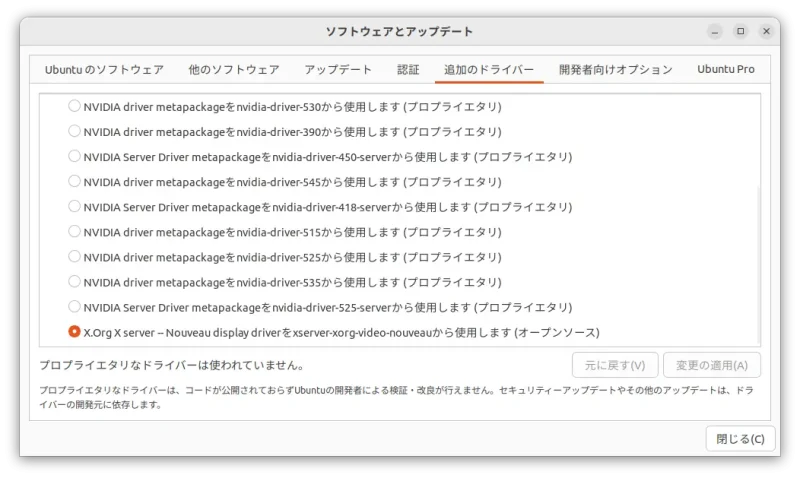Click the 変更の適用(A) button
This screenshot has width=800, height=478.
[x=712, y=365]
